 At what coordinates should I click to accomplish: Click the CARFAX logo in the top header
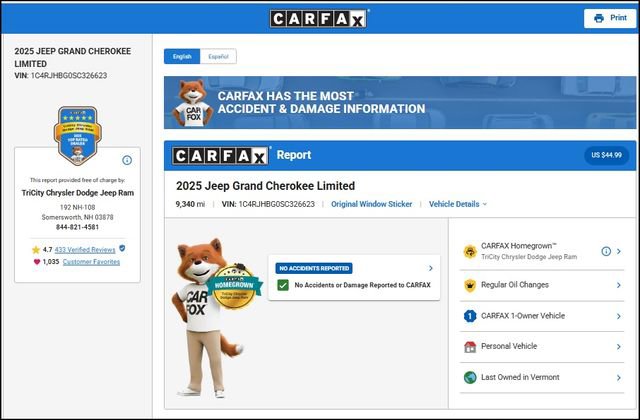point(318,19)
